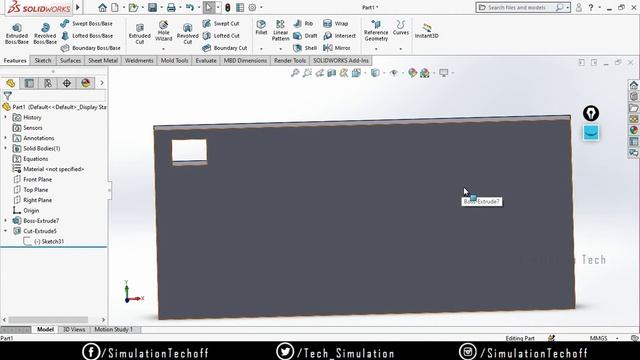Screen dimensions: 640x360
Task: Select the Intersect feature
Action: pos(339,36)
